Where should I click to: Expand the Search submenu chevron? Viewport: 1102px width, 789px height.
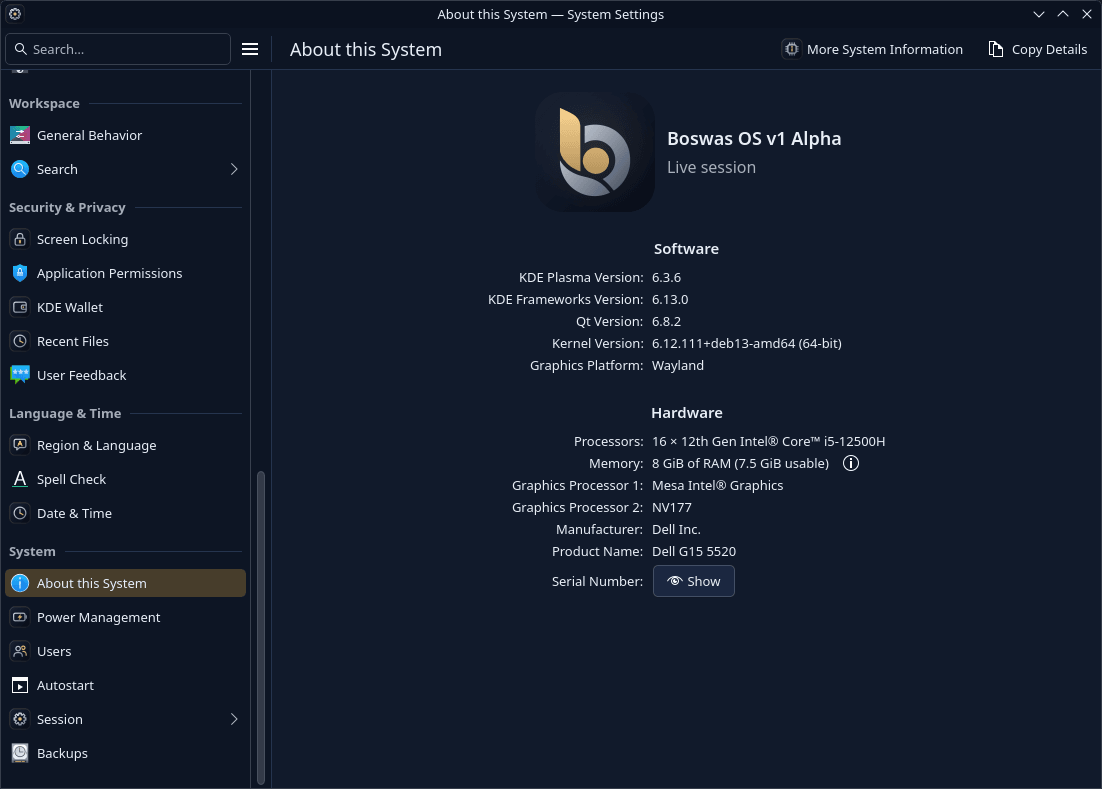[x=234, y=169]
